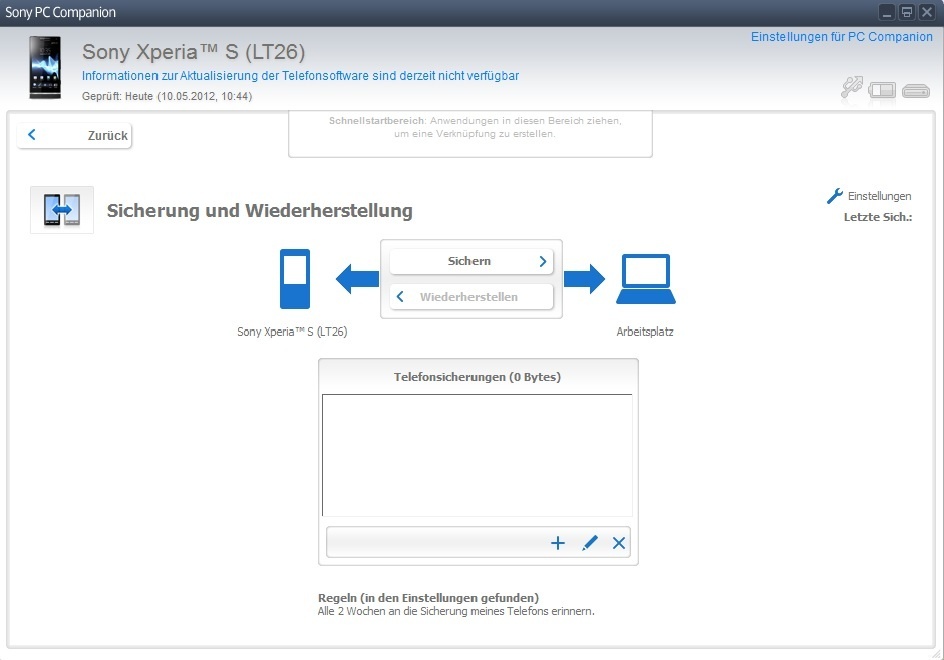Screen dimensions: 944x660
Task: Click the backup and restore phones icon
Action: 62,210
